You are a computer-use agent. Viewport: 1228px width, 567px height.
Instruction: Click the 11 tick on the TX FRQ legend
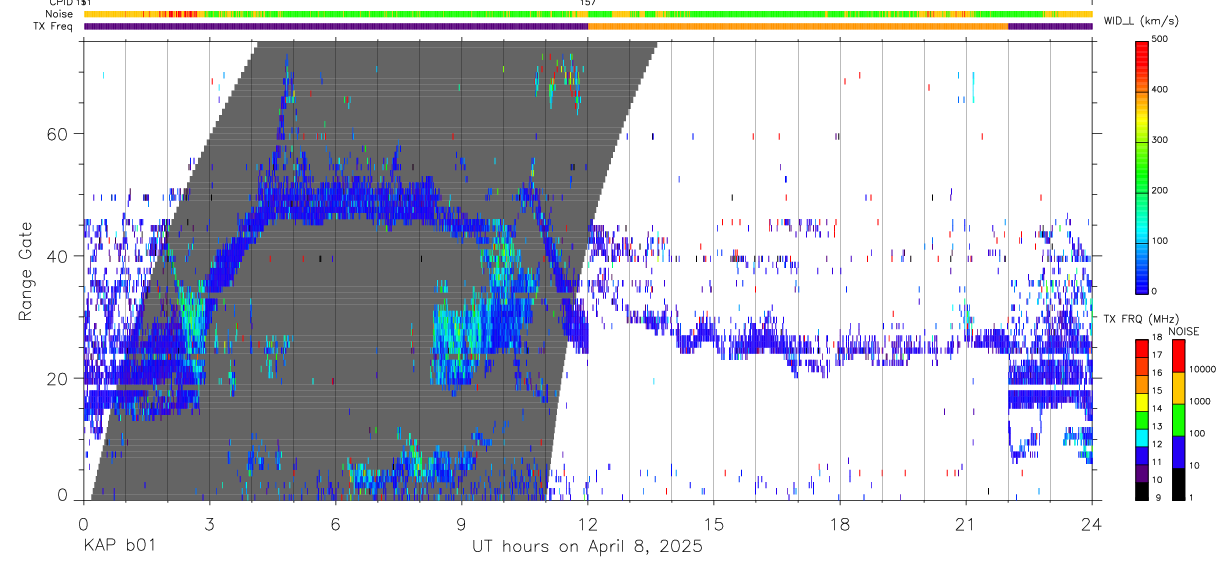(1156, 461)
